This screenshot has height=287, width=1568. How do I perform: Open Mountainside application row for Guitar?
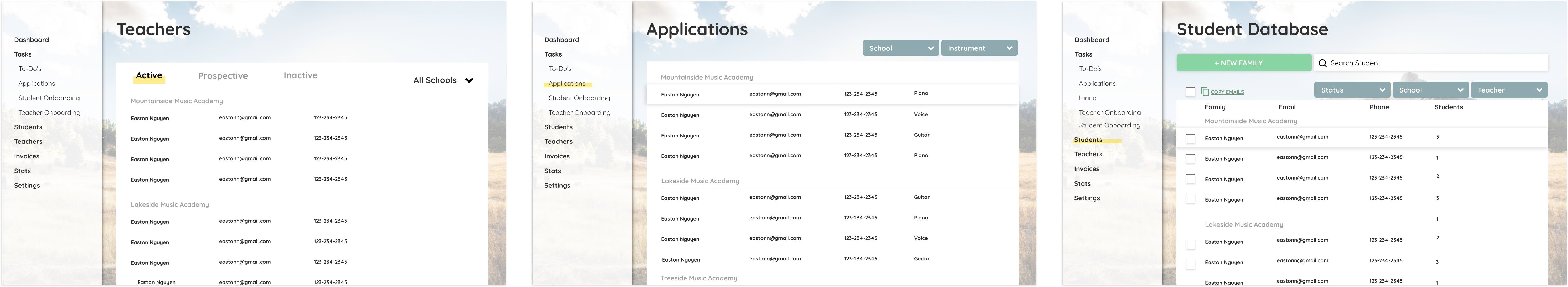(832, 135)
